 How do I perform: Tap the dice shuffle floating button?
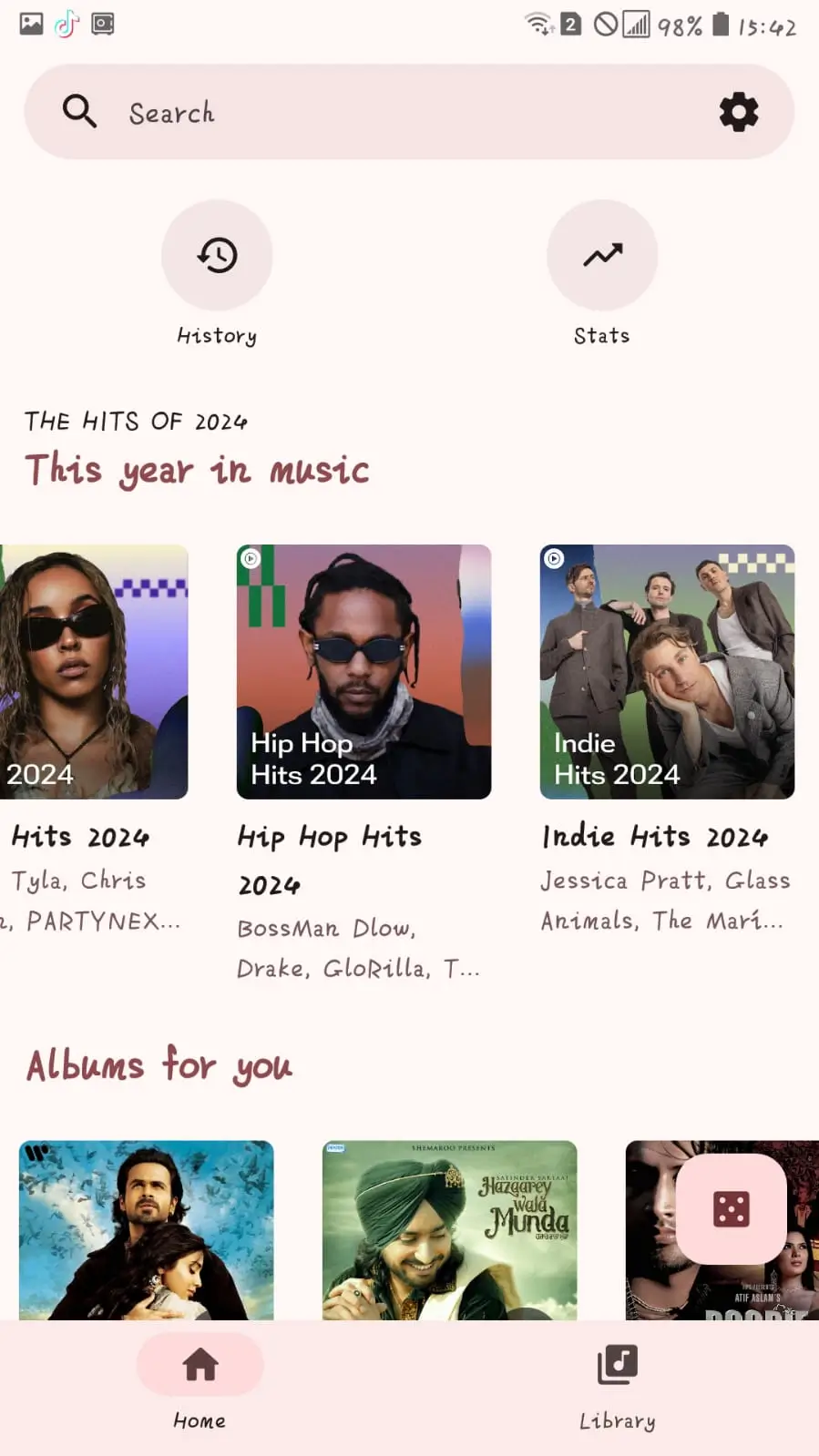pyautogui.click(x=731, y=1209)
